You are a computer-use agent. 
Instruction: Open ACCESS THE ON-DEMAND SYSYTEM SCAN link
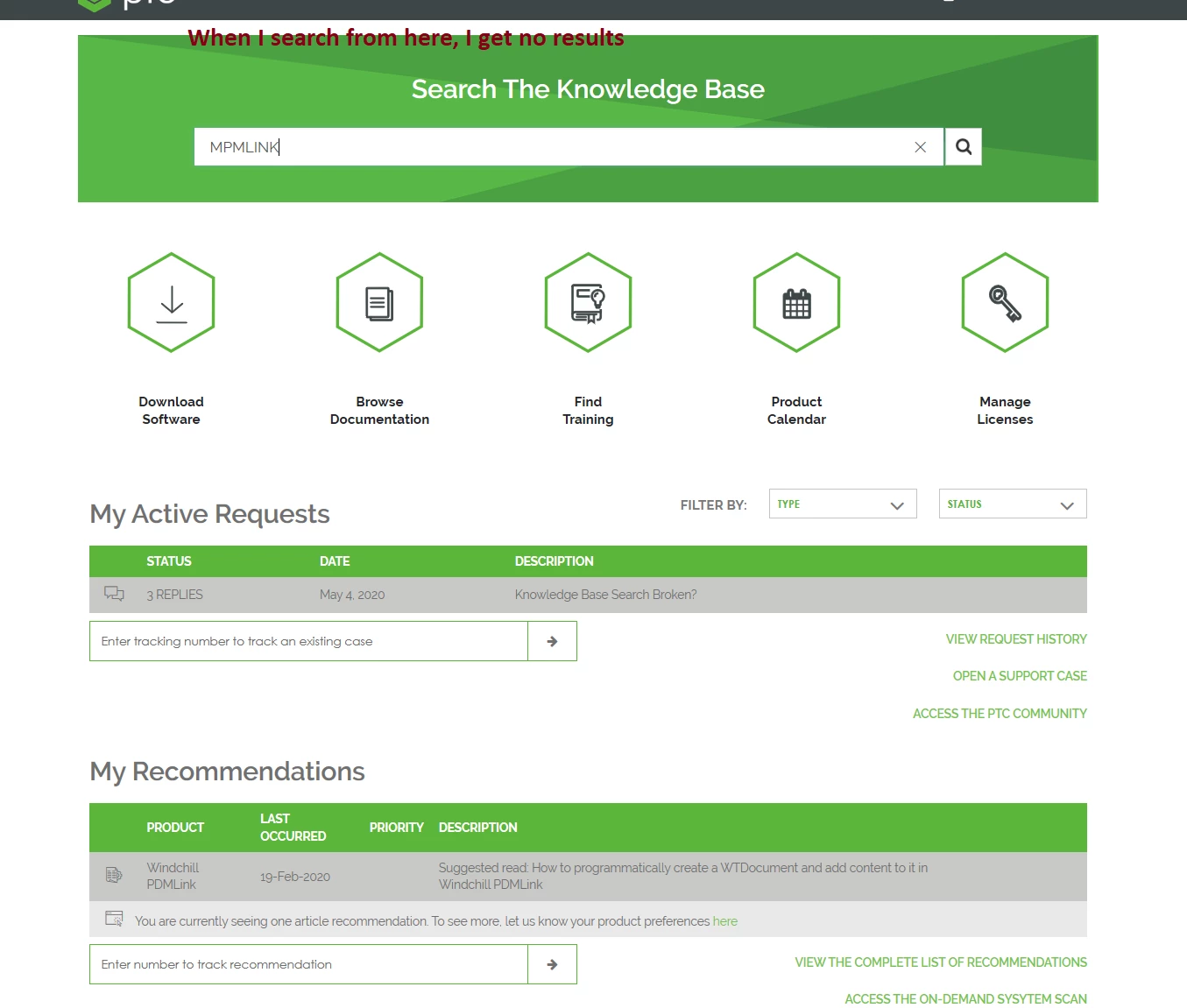pos(965,999)
